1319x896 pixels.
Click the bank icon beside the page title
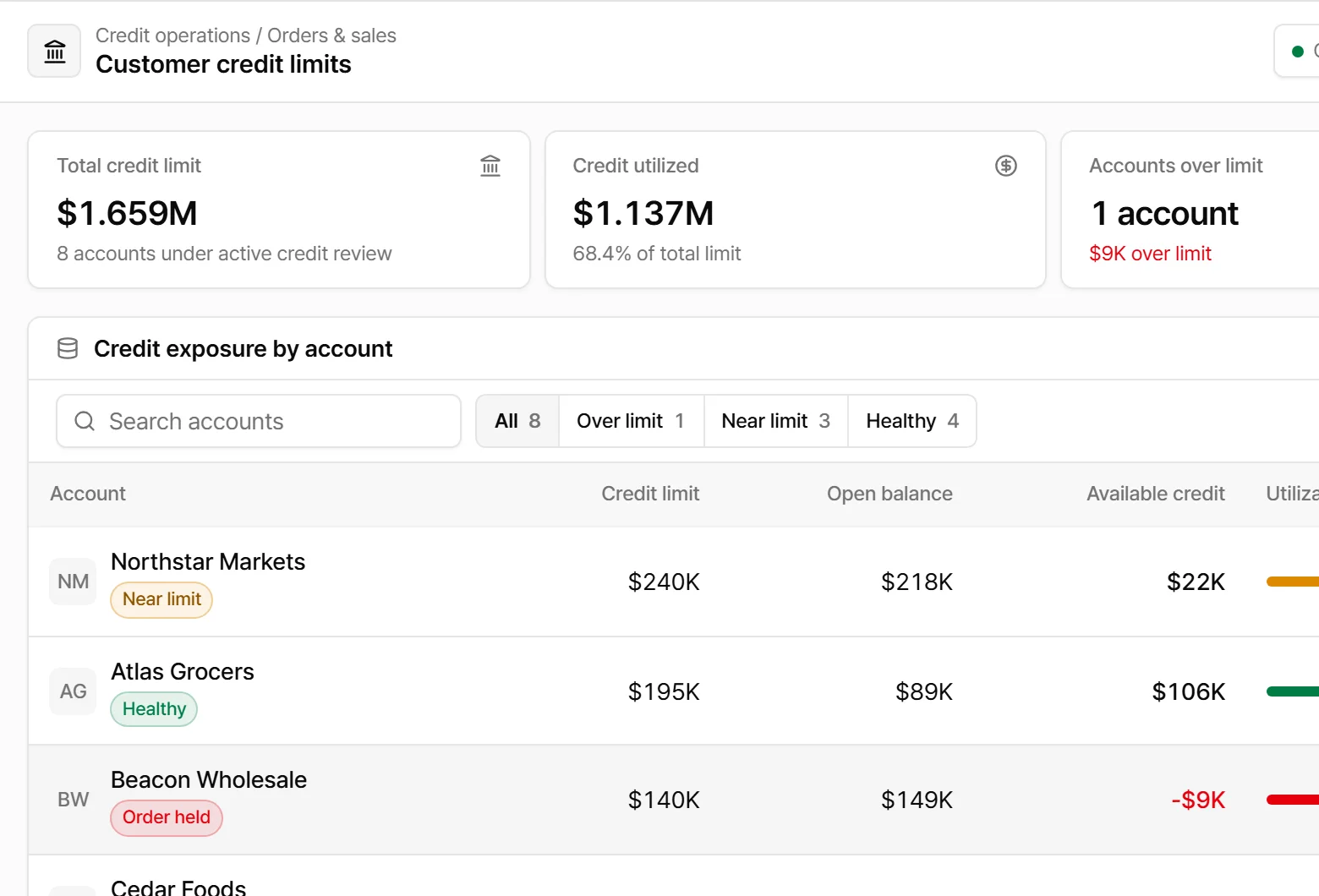click(x=55, y=51)
